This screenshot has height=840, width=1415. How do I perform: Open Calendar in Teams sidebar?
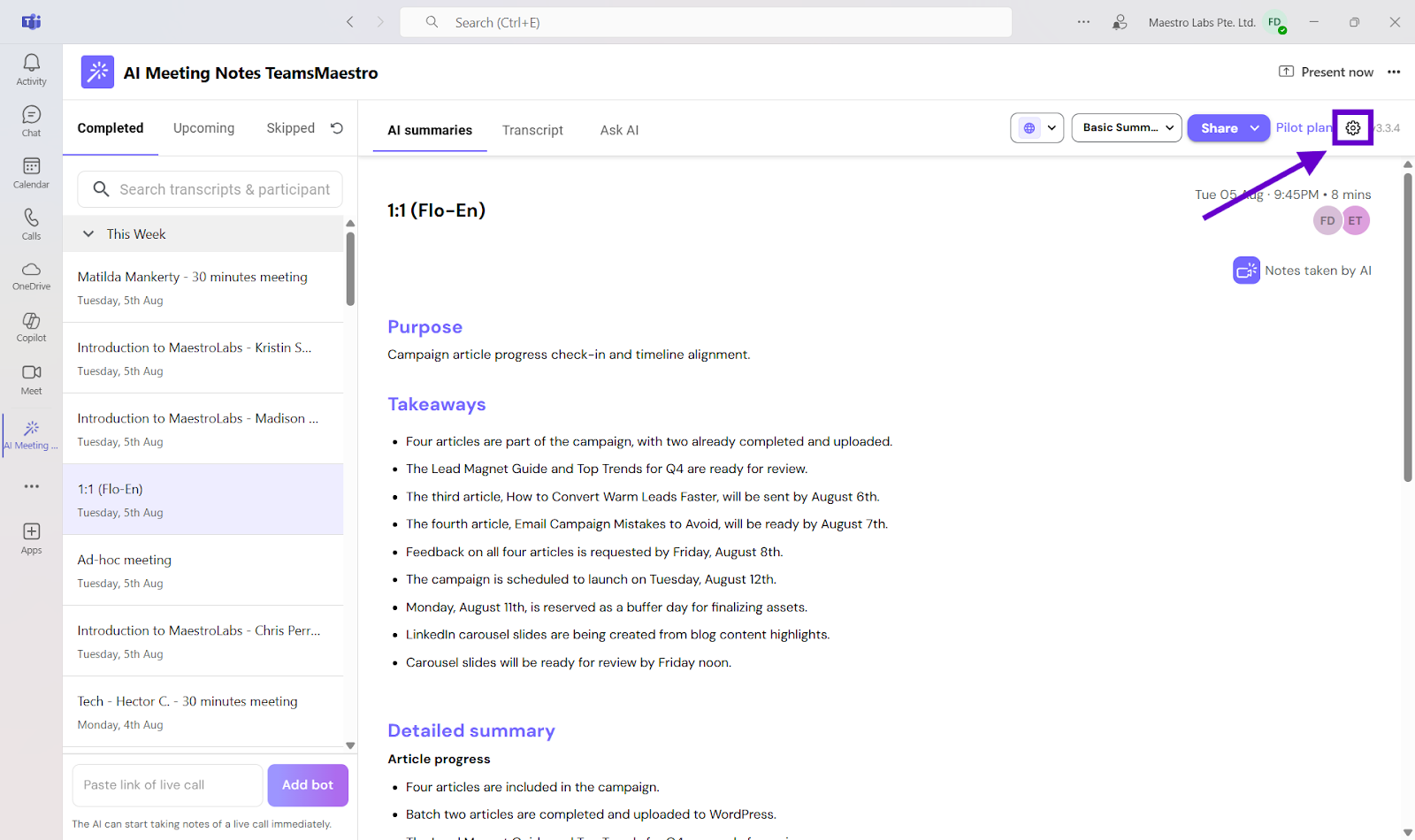pyautogui.click(x=31, y=172)
